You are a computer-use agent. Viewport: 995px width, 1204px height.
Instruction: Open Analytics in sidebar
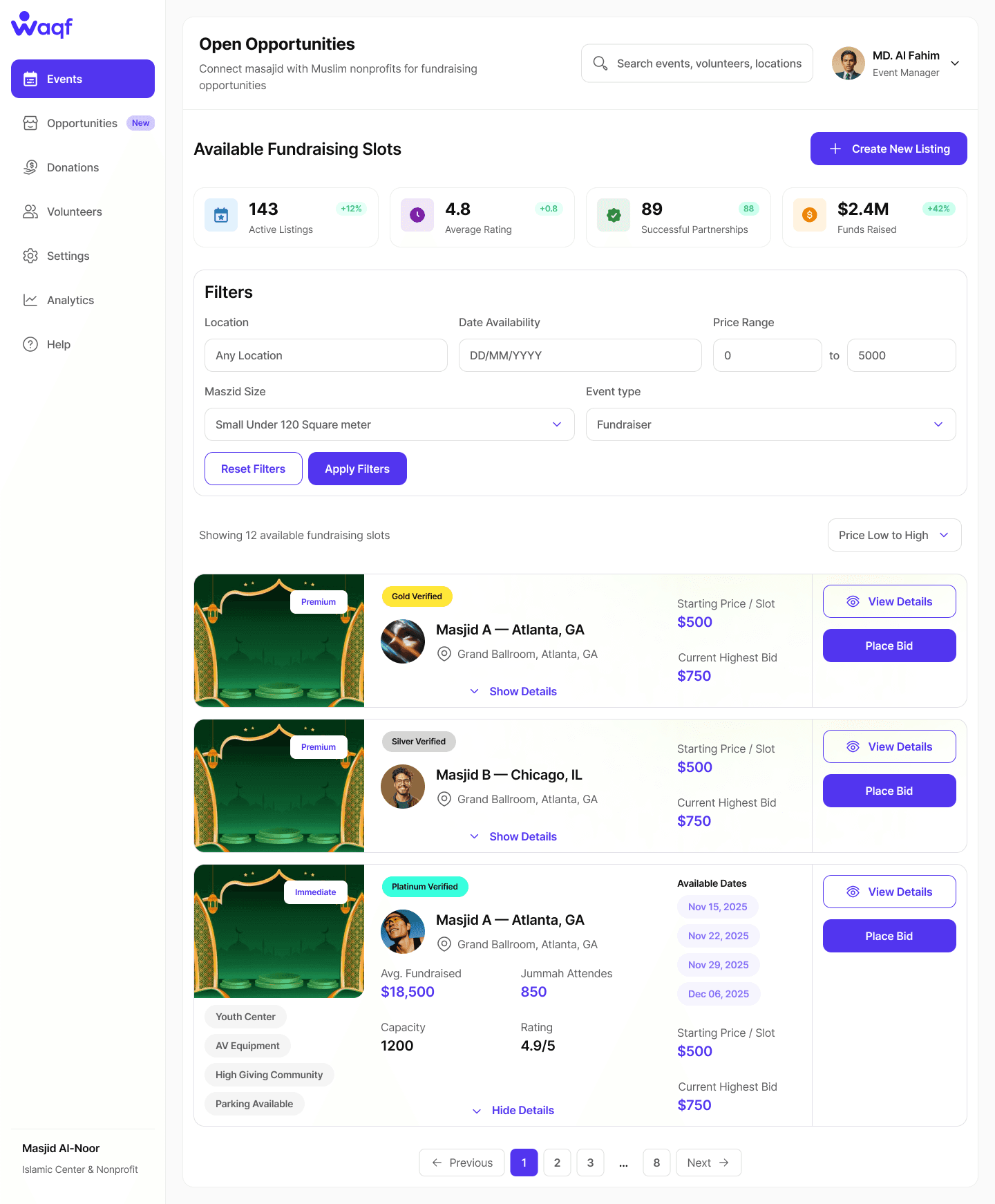83,300
